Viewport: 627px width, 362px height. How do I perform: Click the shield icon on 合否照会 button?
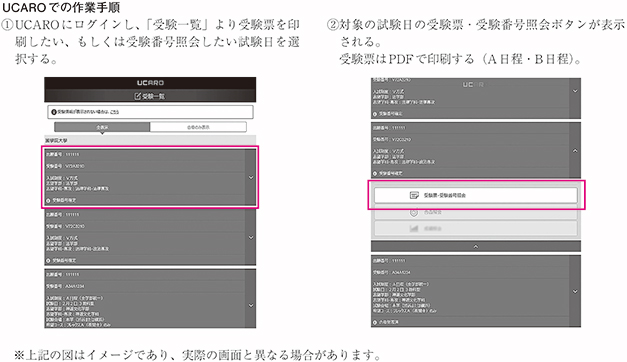(x=414, y=212)
